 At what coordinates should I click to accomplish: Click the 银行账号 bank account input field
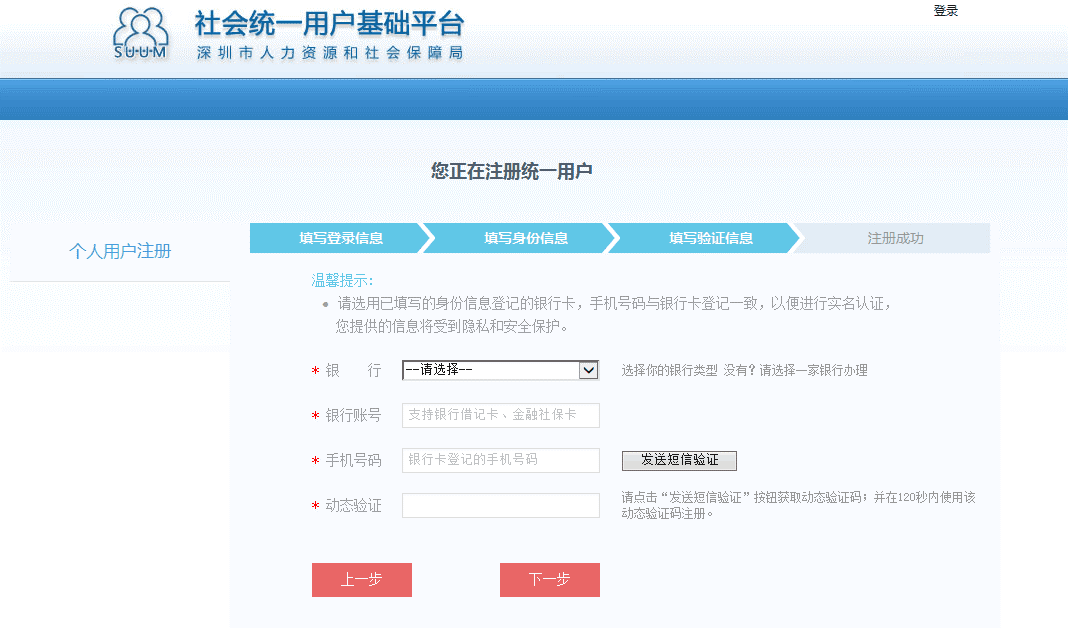click(500, 415)
